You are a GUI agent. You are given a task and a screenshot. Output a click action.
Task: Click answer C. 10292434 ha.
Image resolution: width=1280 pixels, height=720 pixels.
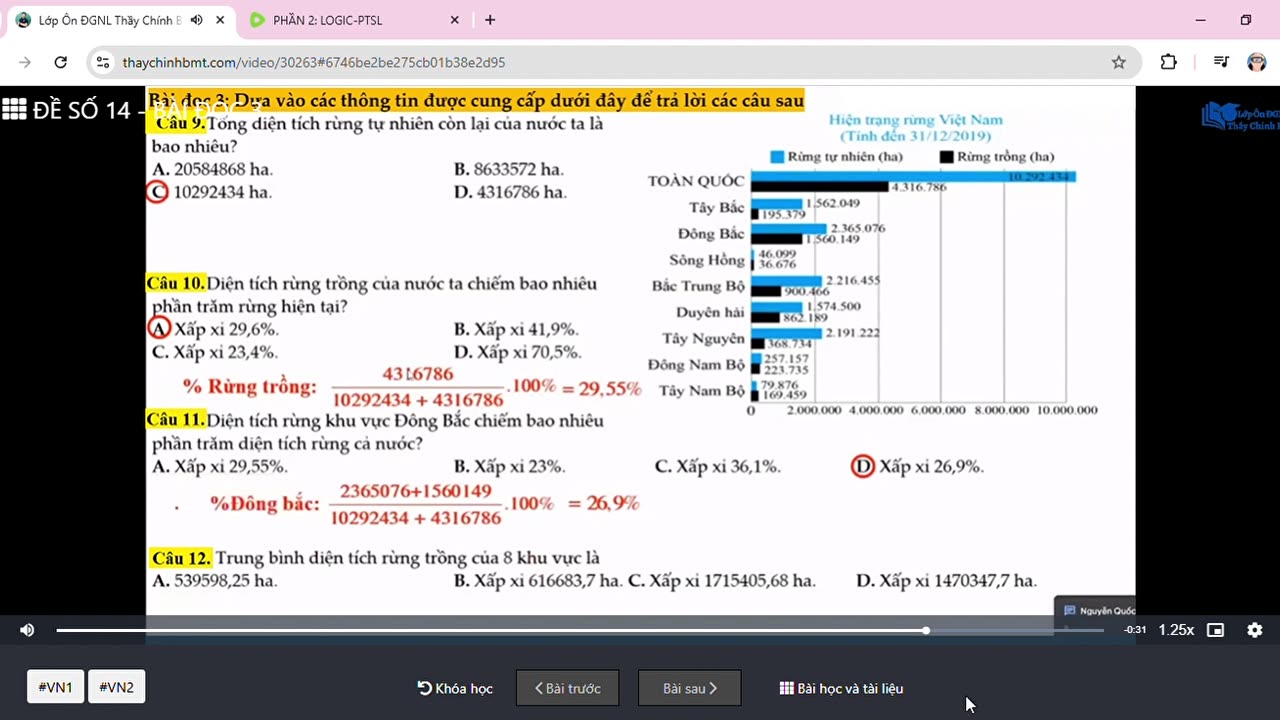[209, 192]
